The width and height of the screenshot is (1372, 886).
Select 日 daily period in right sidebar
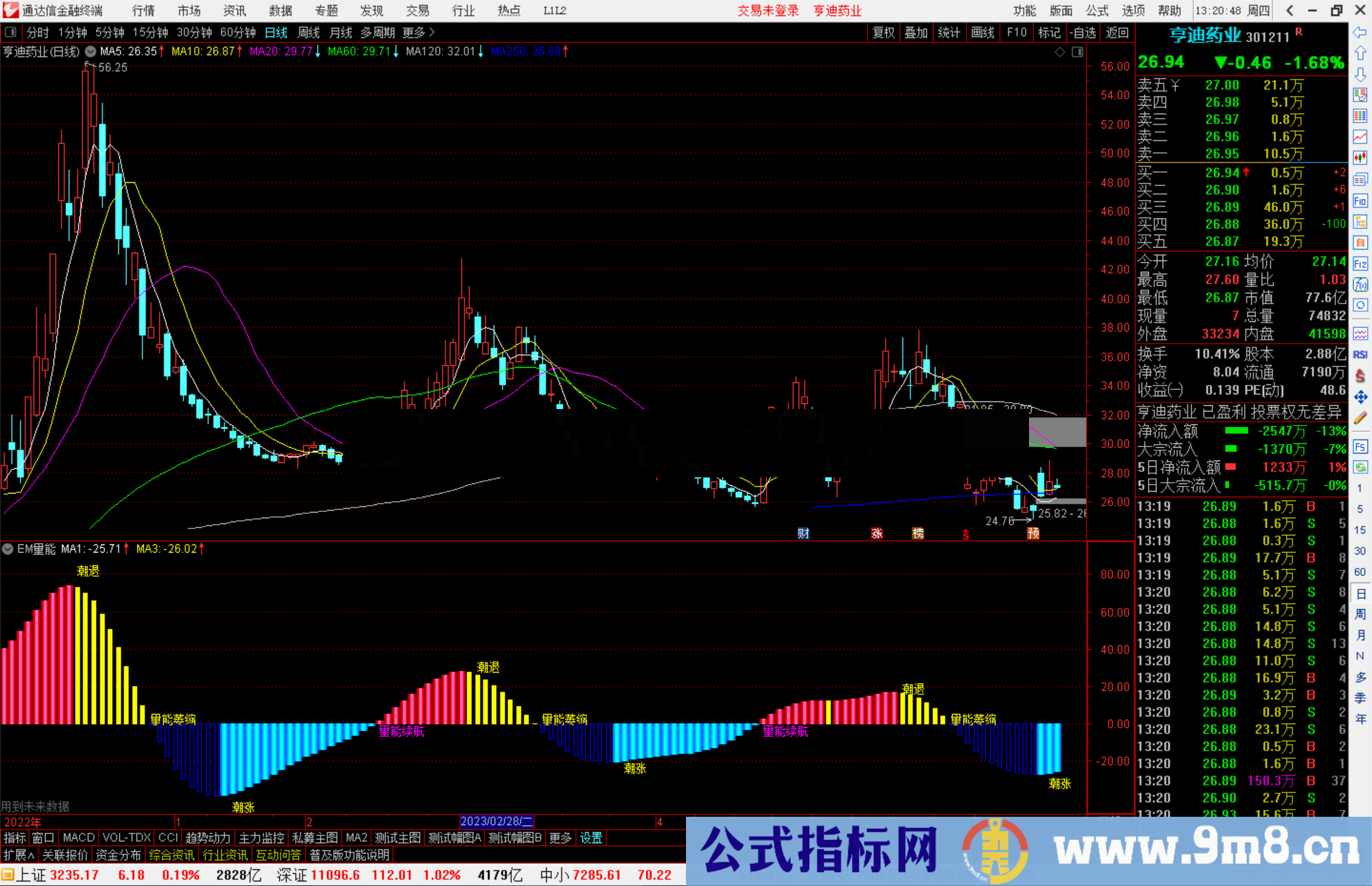coord(1361,594)
